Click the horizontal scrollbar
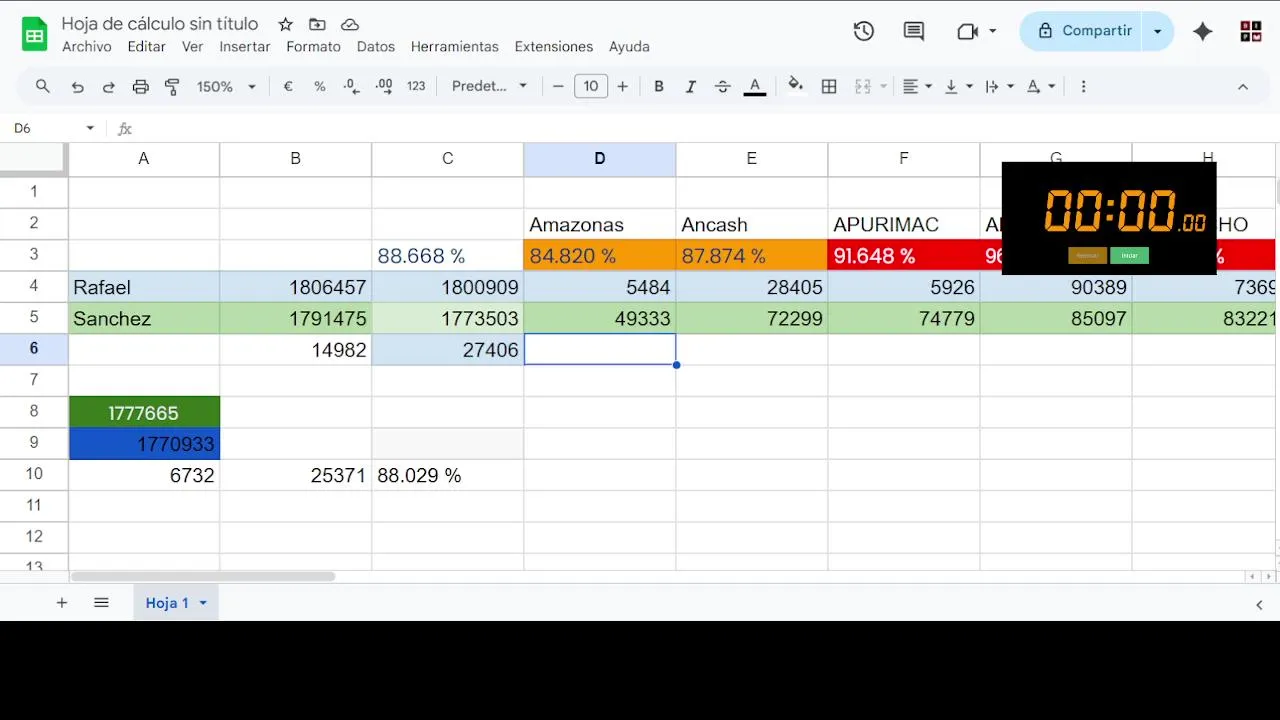The image size is (1280, 720). [x=202, y=576]
